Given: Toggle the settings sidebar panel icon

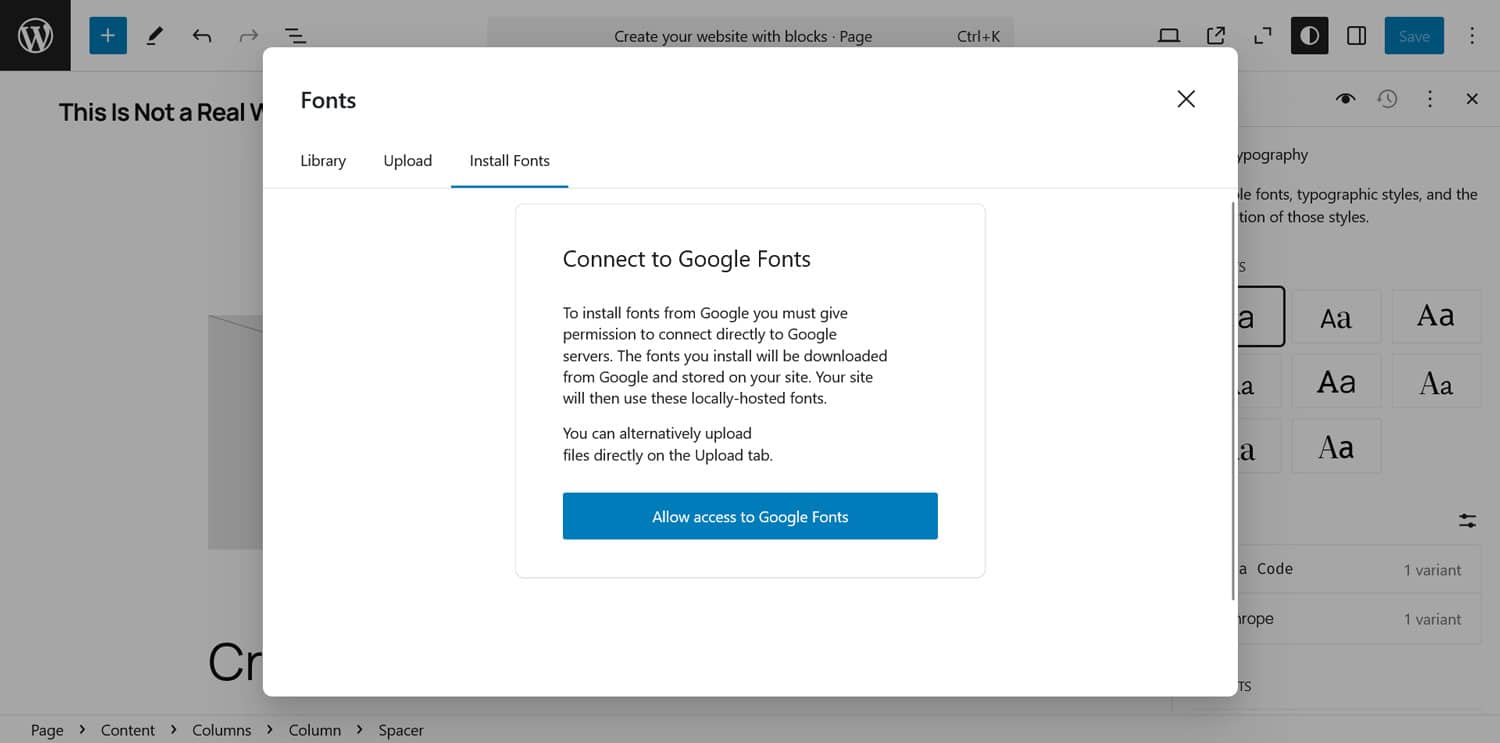Looking at the screenshot, I should [1356, 36].
